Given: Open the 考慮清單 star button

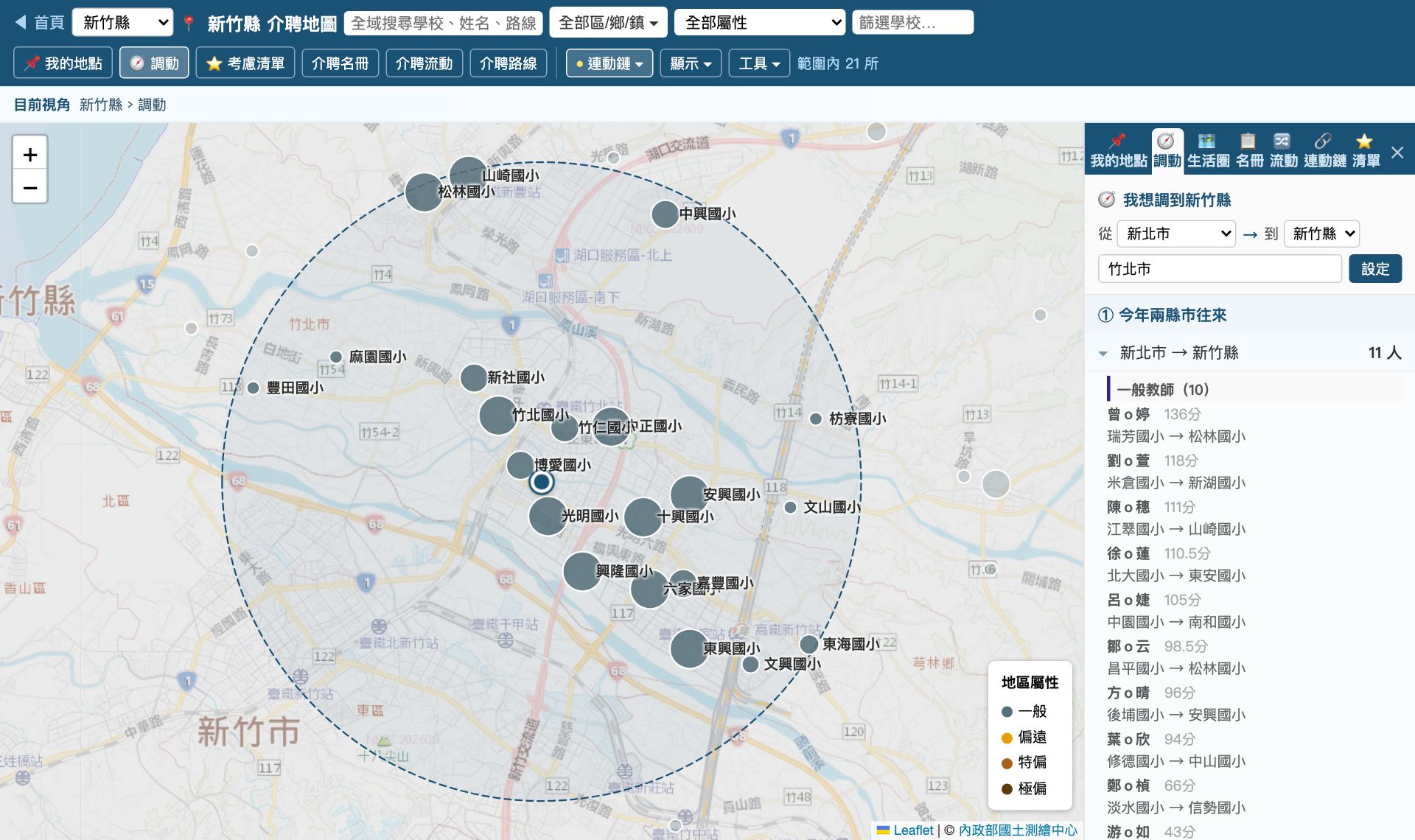Looking at the screenshot, I should coord(245,63).
